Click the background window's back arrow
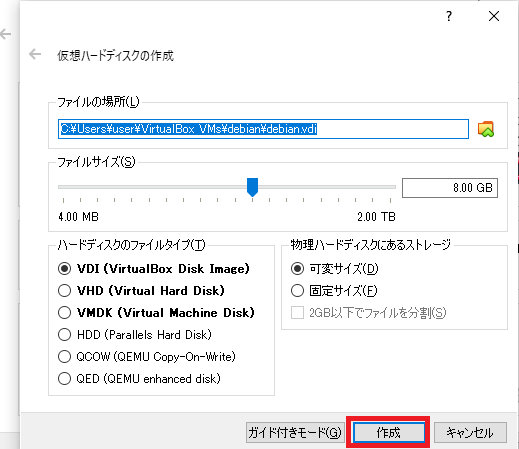519x449 pixels. (6, 34)
